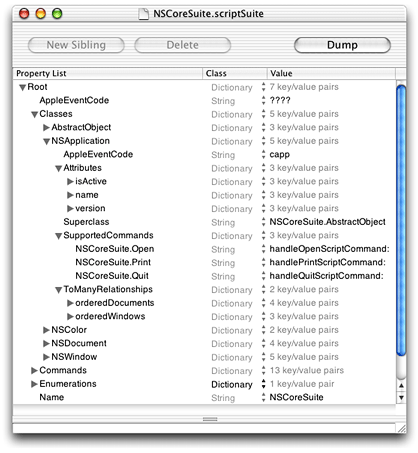Click '13 key/value pairs' value
Viewport: 418px width, 453px height.
(x=307, y=370)
